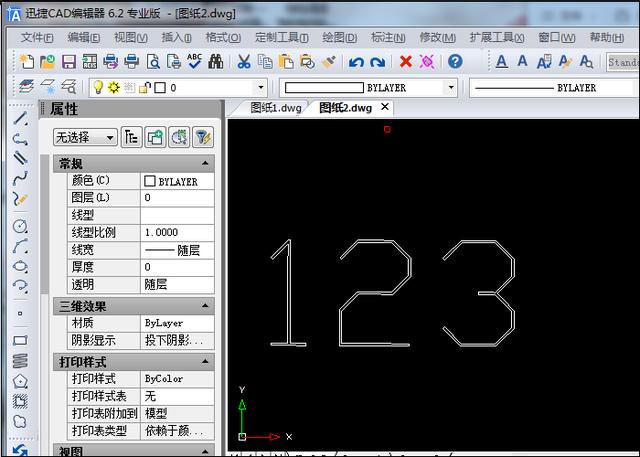The height and width of the screenshot is (457, 640).
Task: Select the Match Properties brush icon
Action: click(329, 62)
